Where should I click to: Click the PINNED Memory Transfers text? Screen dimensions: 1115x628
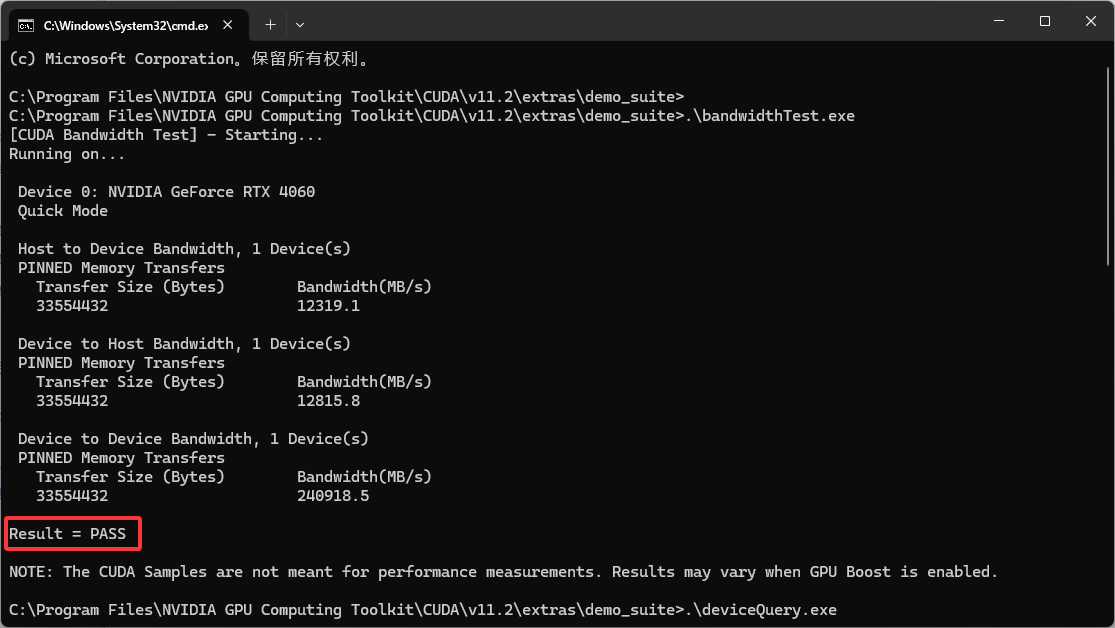pyautogui.click(x=120, y=267)
